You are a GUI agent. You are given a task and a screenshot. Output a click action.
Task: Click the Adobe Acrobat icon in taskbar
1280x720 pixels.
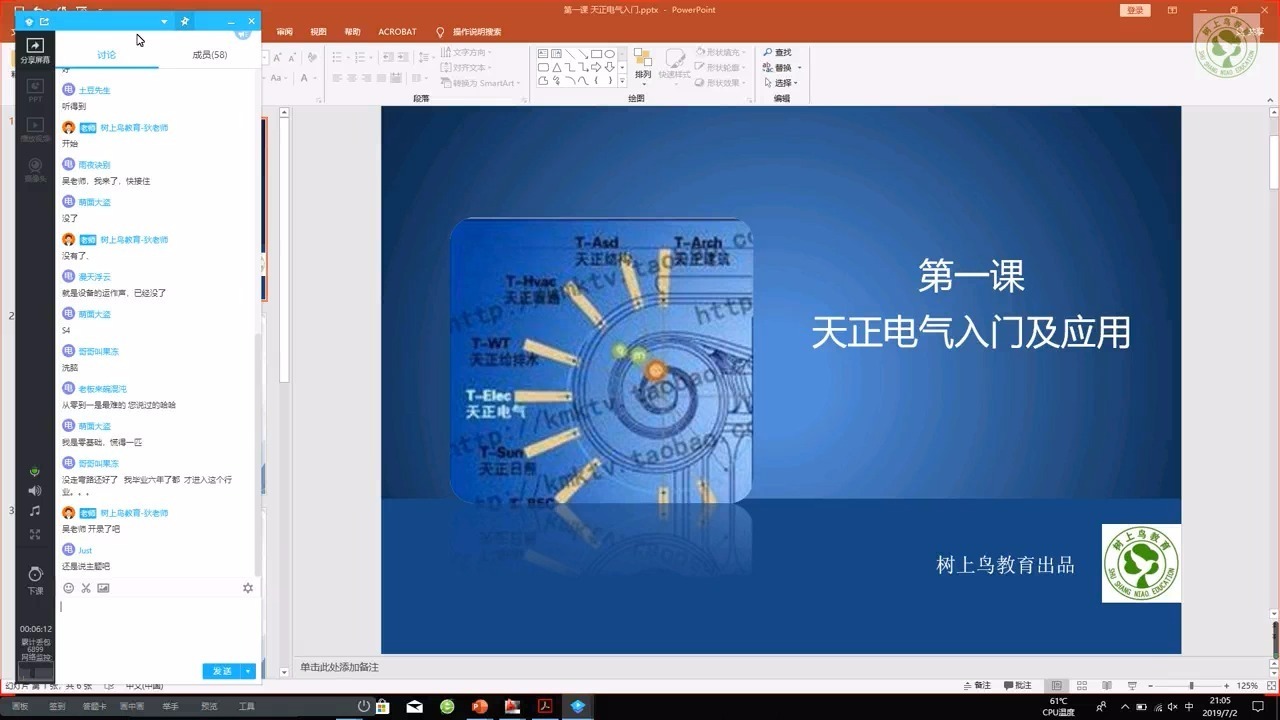545,706
